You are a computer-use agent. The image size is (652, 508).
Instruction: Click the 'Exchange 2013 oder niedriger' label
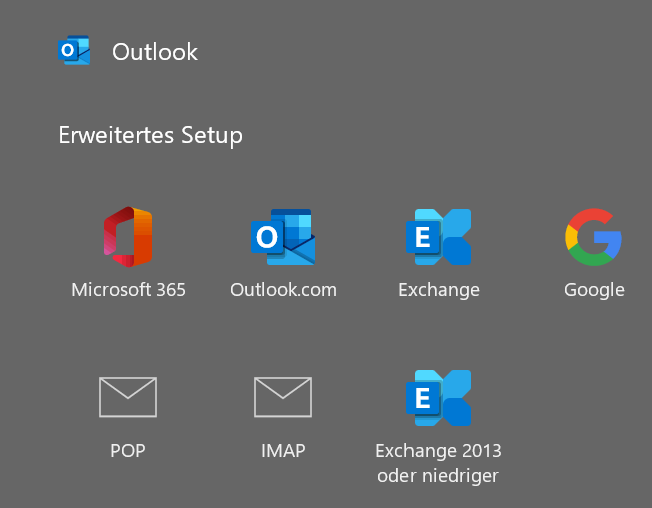pos(438,464)
